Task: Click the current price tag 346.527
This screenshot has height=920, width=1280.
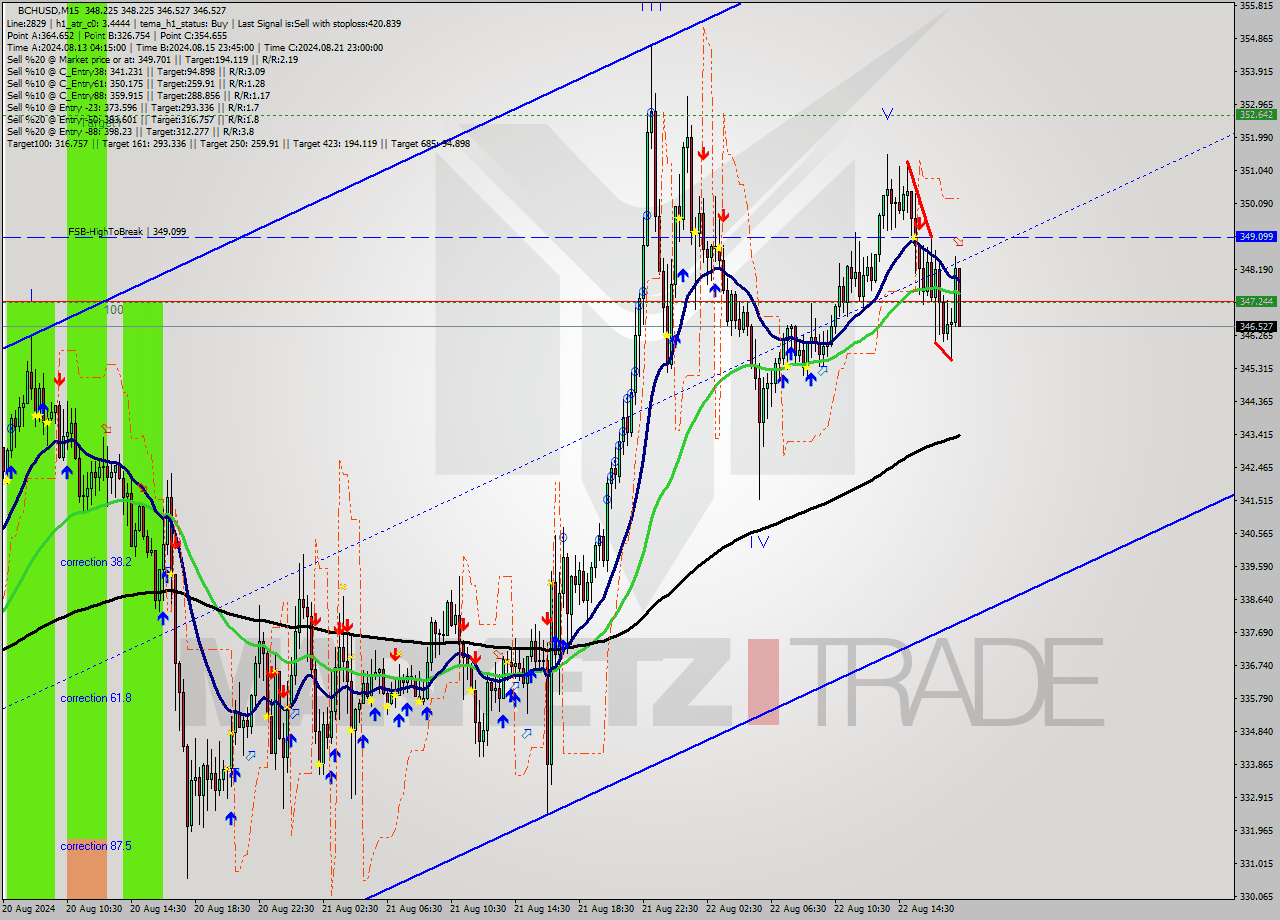Action: point(1256,327)
